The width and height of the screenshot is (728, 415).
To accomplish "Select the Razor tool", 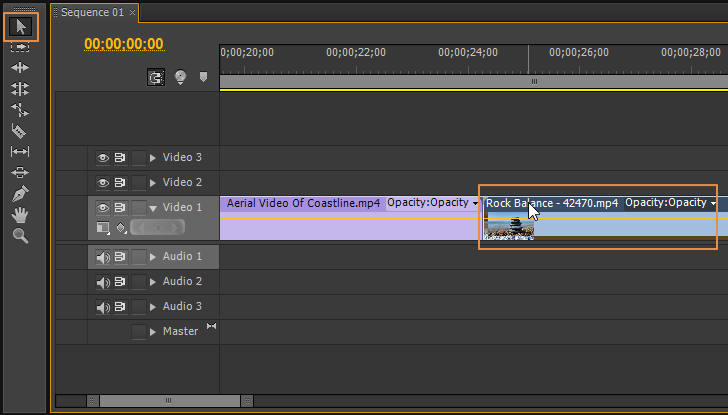I will point(19,131).
